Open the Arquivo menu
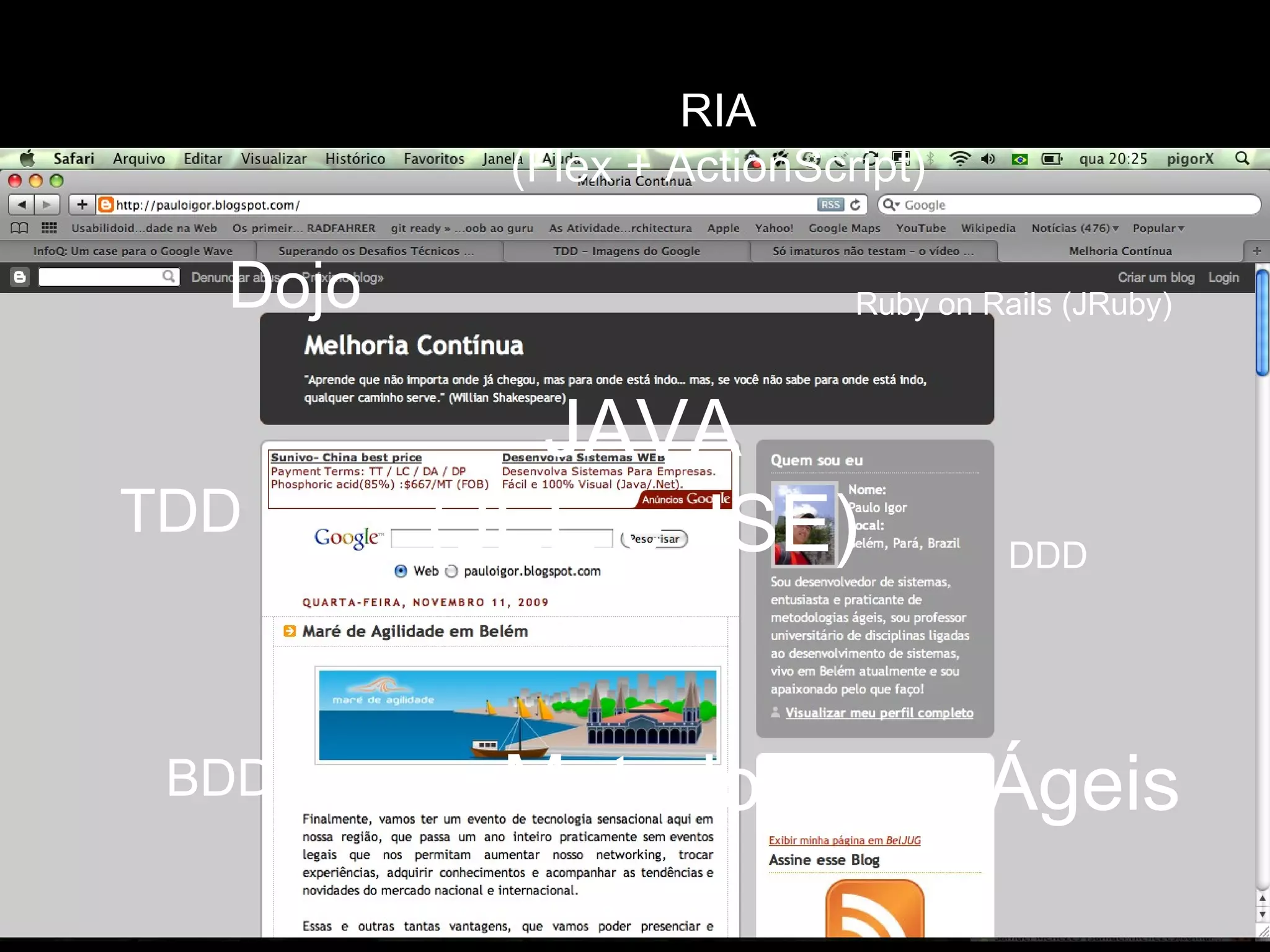The height and width of the screenshot is (952, 1270). [139, 159]
